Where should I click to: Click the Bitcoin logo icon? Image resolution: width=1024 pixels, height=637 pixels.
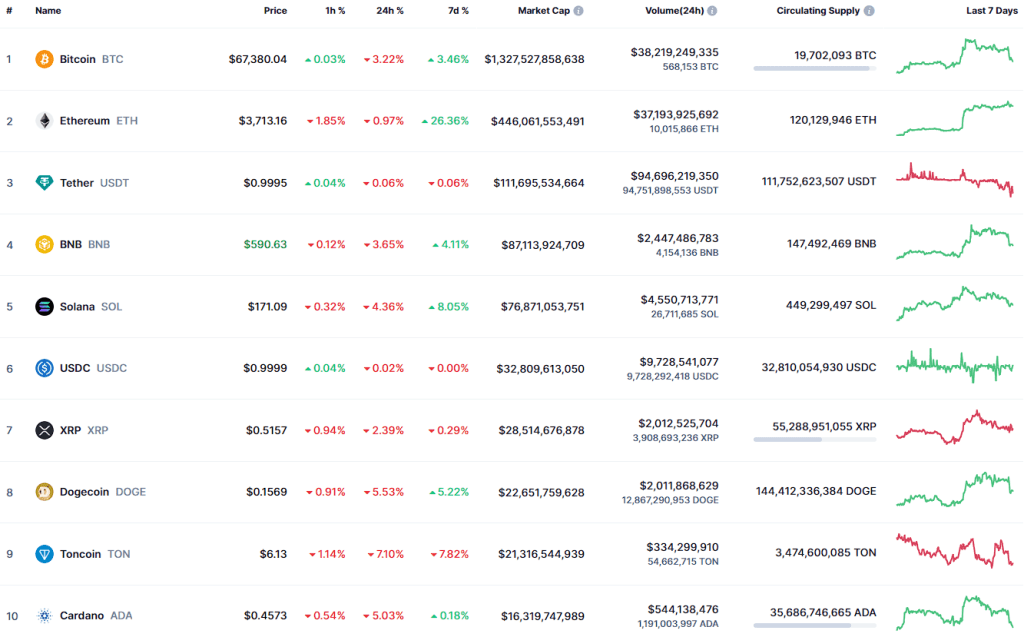tap(44, 59)
